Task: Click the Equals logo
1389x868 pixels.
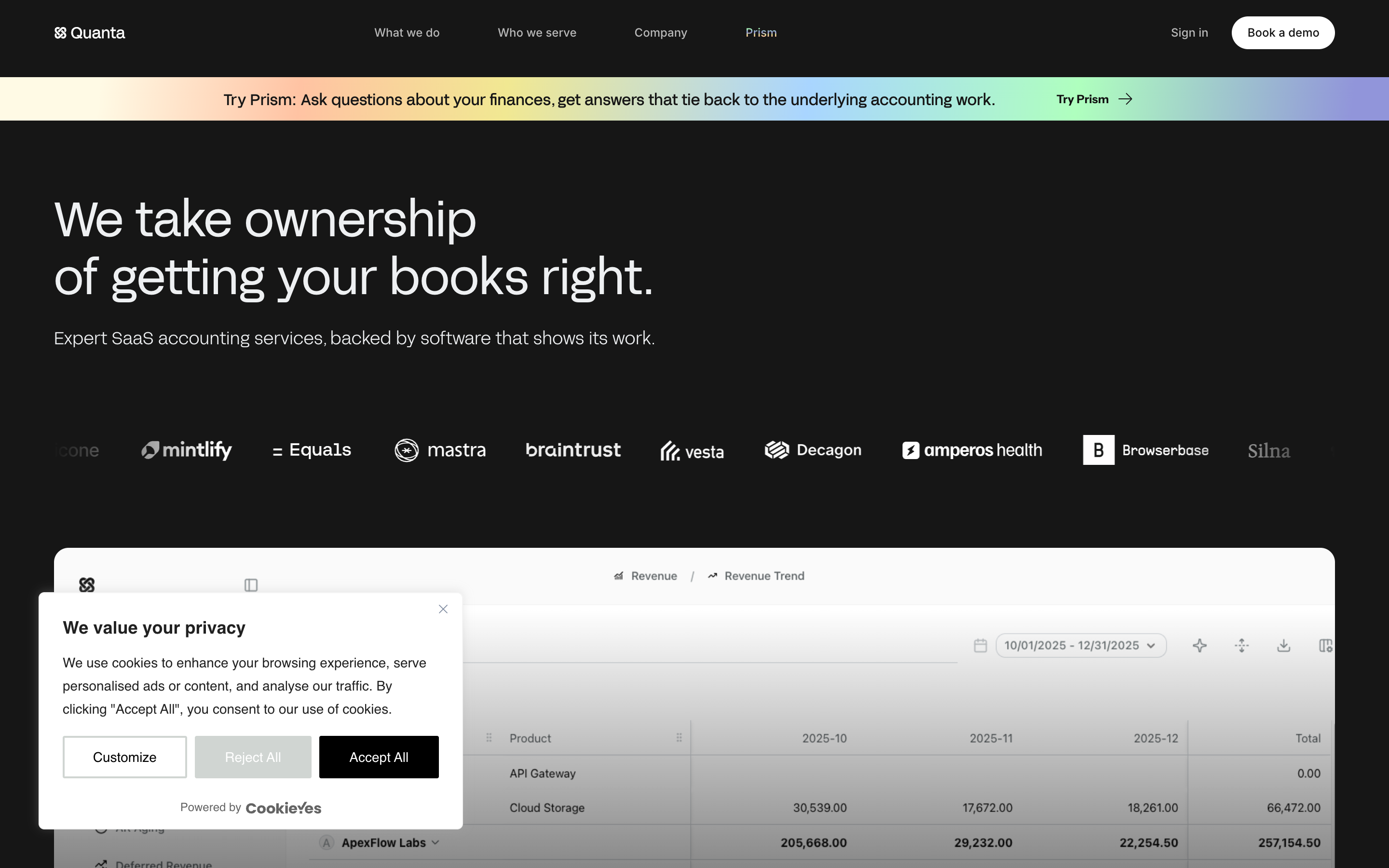Action: pos(312,450)
